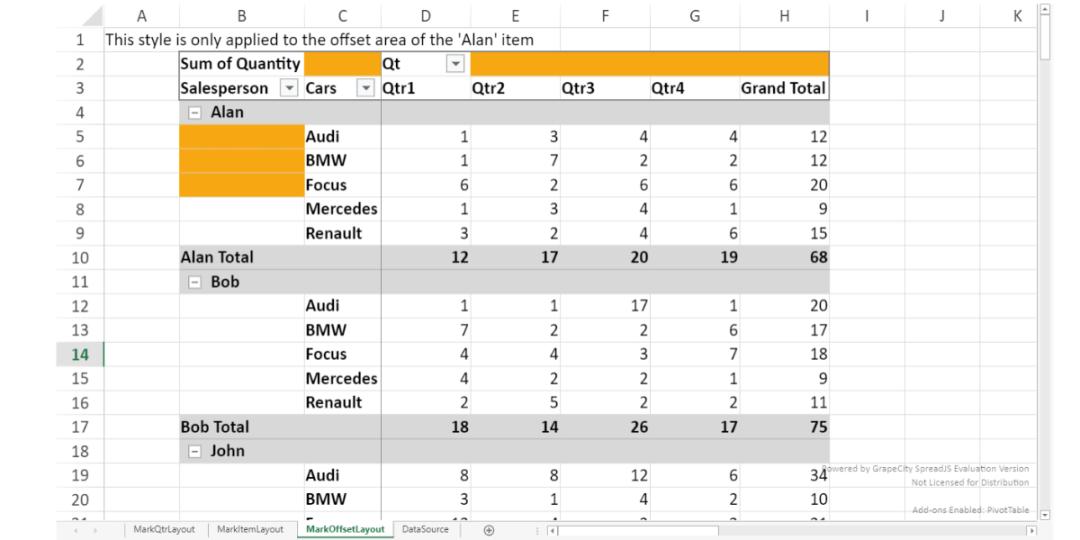Click the 'John' group header cell
This screenshot has width=1080, height=540.
coord(241,451)
